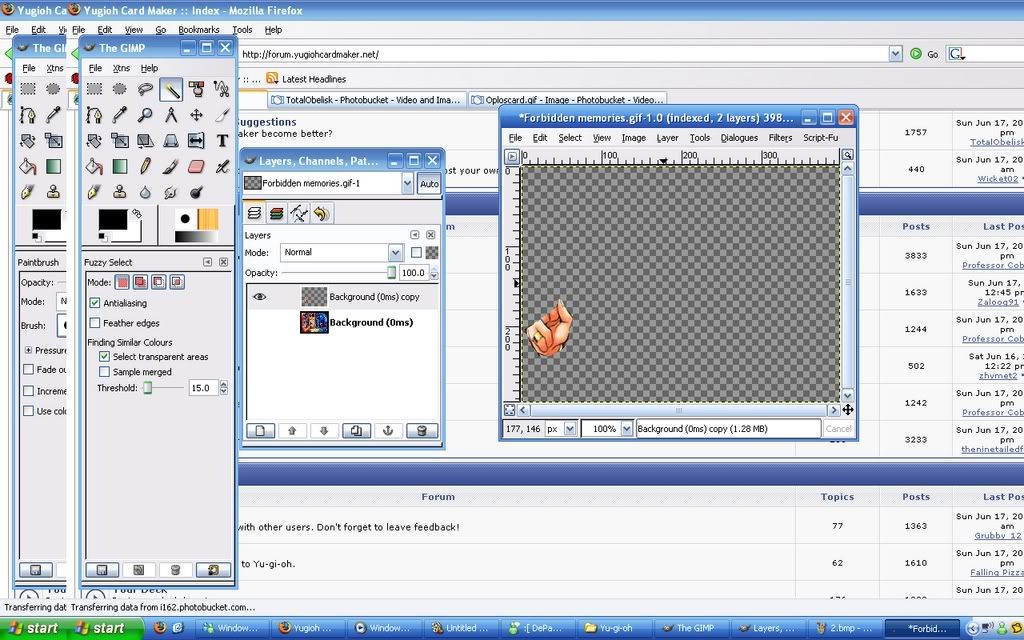Set Fuzzy Select mode to subtract from selection
1024x640 pixels.
pyautogui.click(x=159, y=282)
